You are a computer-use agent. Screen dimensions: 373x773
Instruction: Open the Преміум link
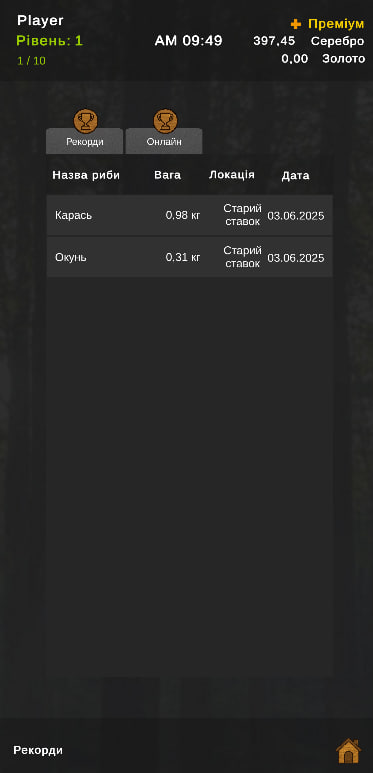click(x=336, y=24)
